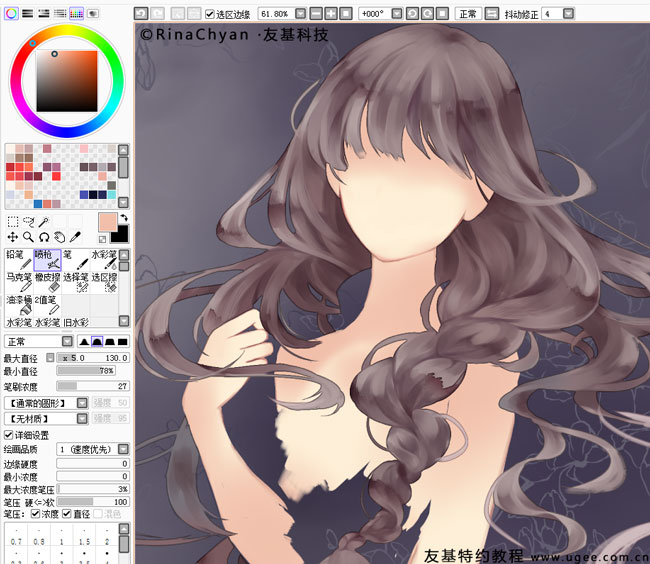Screen dimensions: 650x564
Task: Adjust the 边缘硬度 edge hardness slider
Action: point(93,464)
